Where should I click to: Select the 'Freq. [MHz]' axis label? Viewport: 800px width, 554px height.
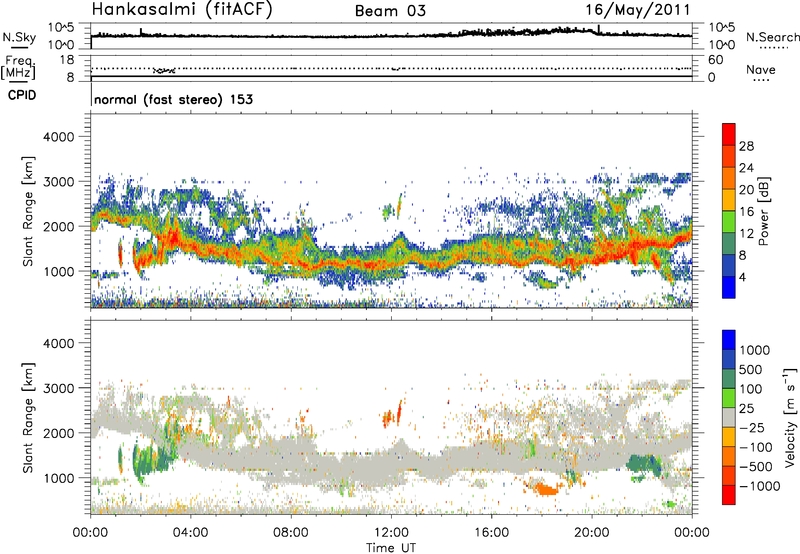pos(18,67)
